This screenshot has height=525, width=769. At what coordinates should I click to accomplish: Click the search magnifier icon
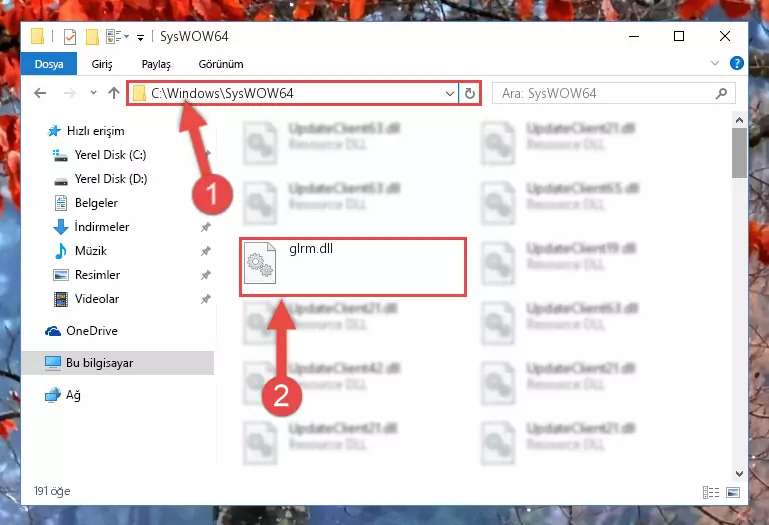click(x=721, y=93)
